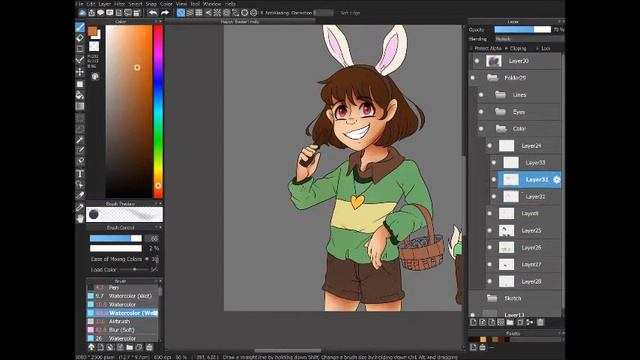Toggle visibility of Folder29

[473, 78]
